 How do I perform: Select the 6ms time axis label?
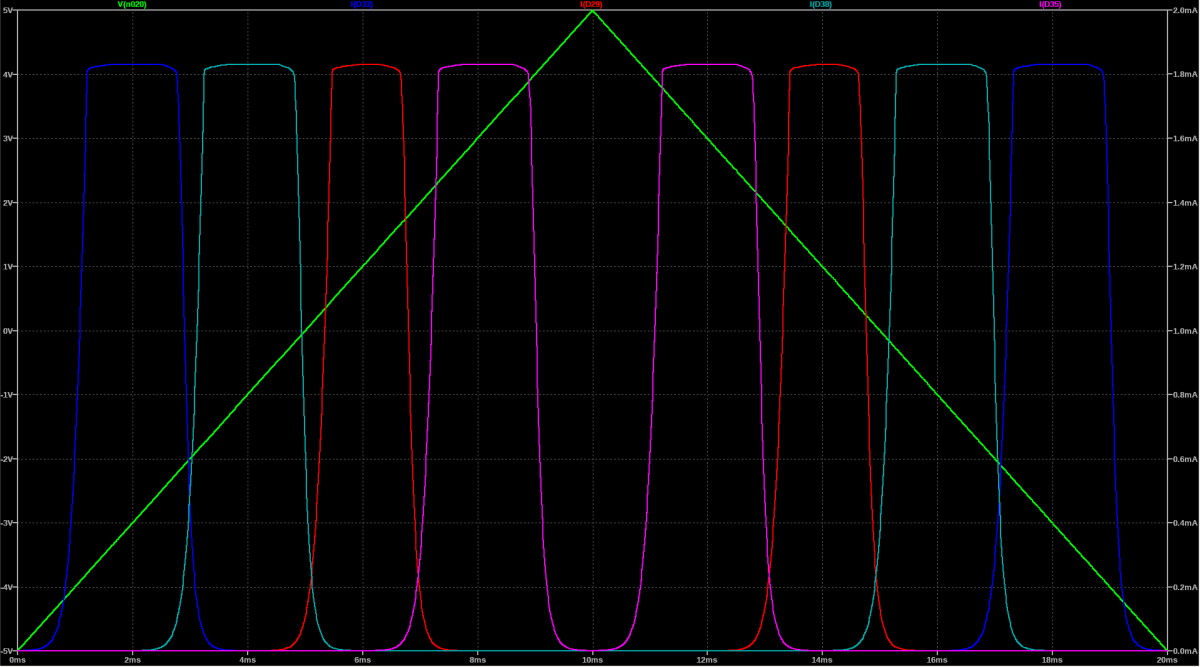[x=363, y=660]
